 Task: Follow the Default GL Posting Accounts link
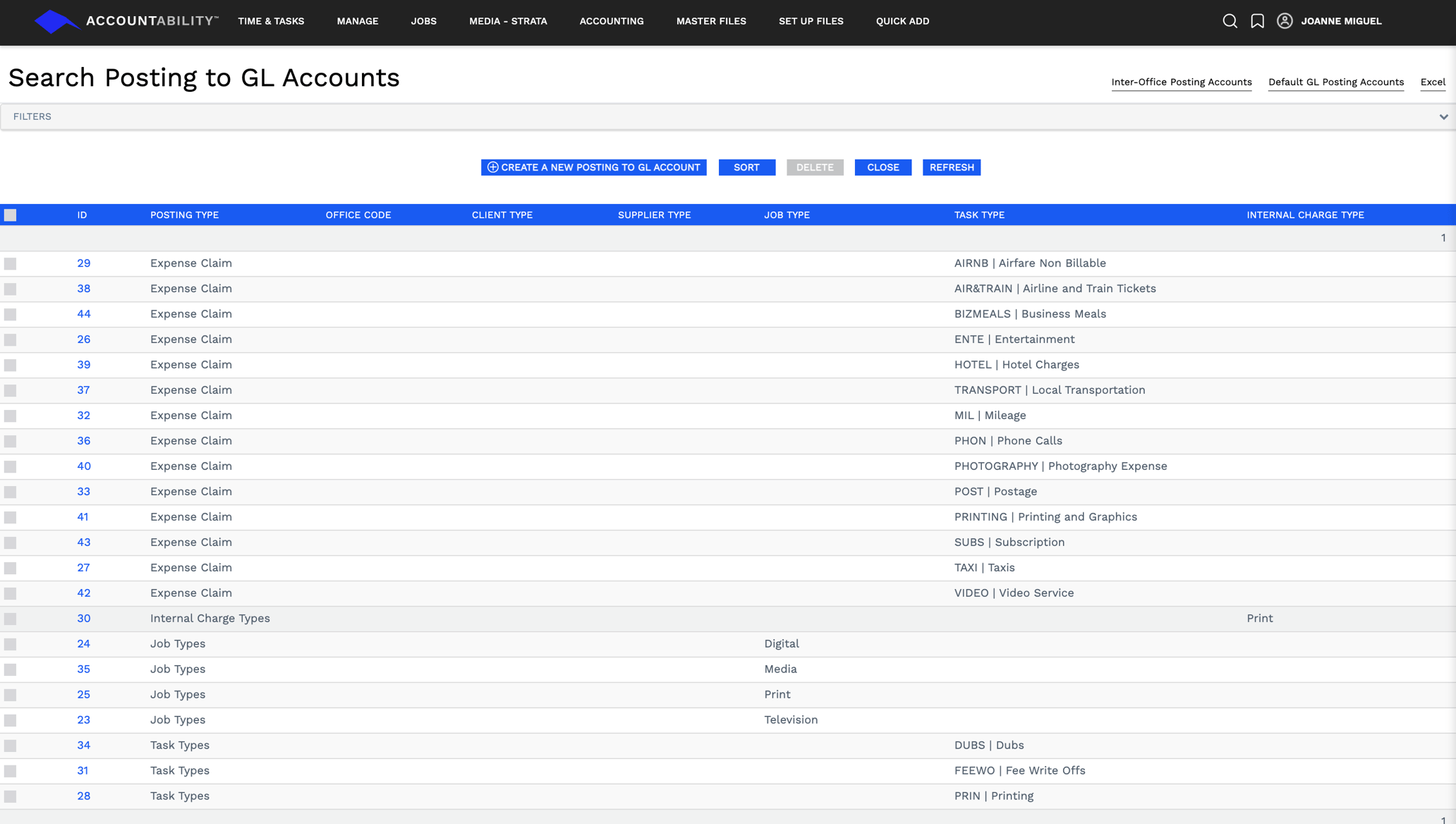pyautogui.click(x=1335, y=82)
